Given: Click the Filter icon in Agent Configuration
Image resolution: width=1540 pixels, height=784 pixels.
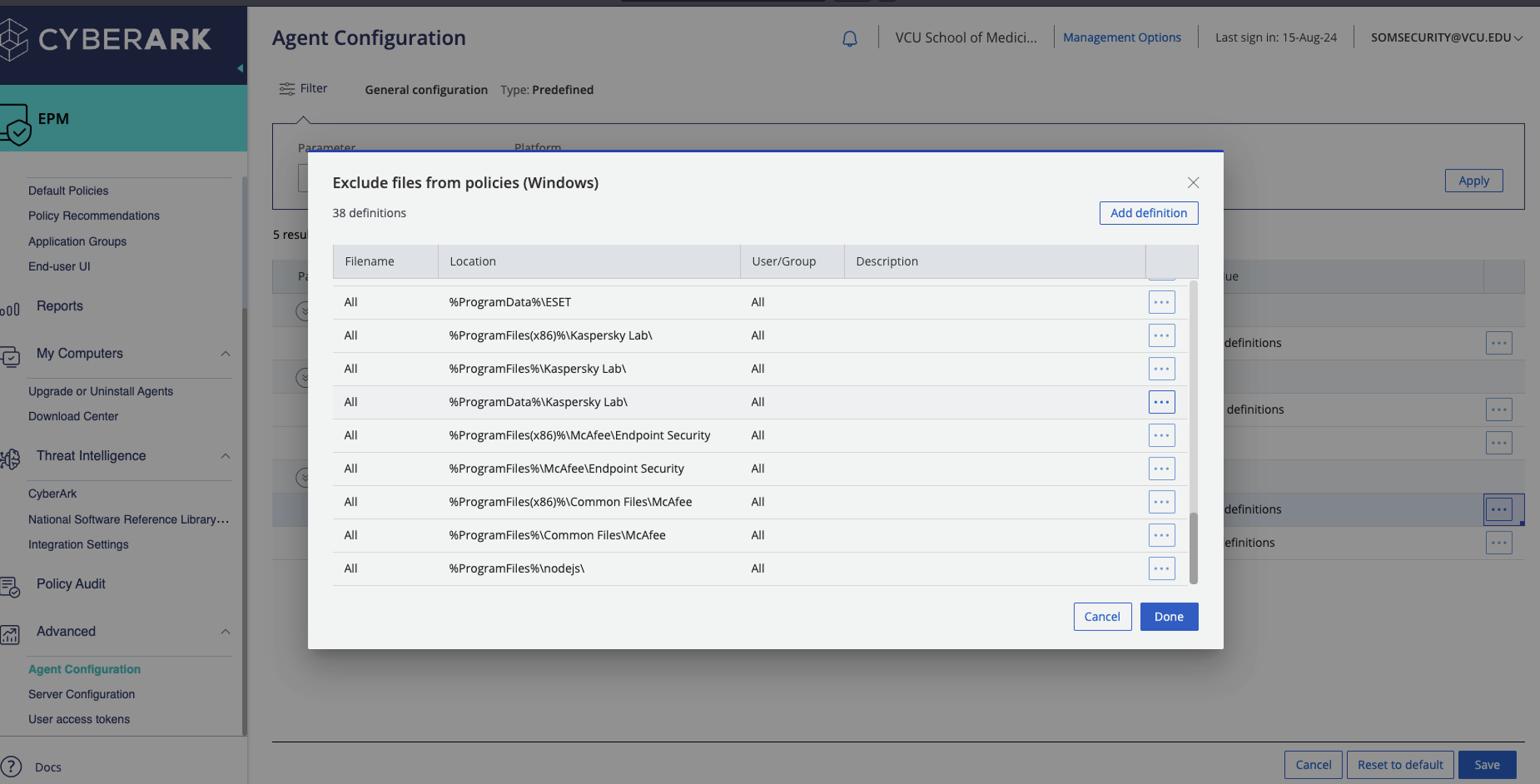Looking at the screenshot, I should pos(287,88).
